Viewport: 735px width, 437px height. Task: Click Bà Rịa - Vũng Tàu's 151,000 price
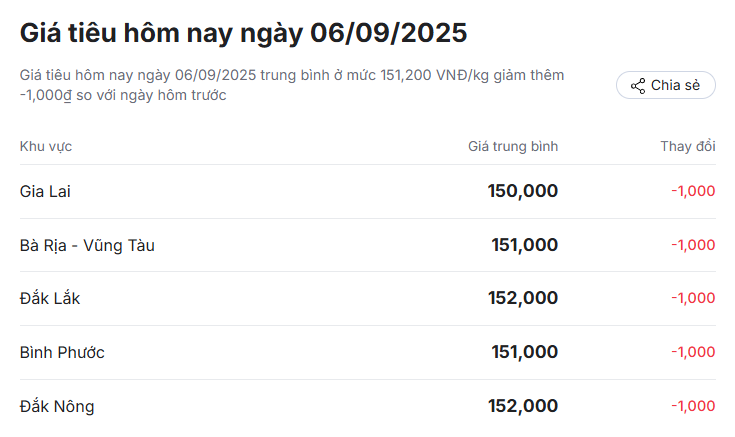pyautogui.click(x=524, y=245)
